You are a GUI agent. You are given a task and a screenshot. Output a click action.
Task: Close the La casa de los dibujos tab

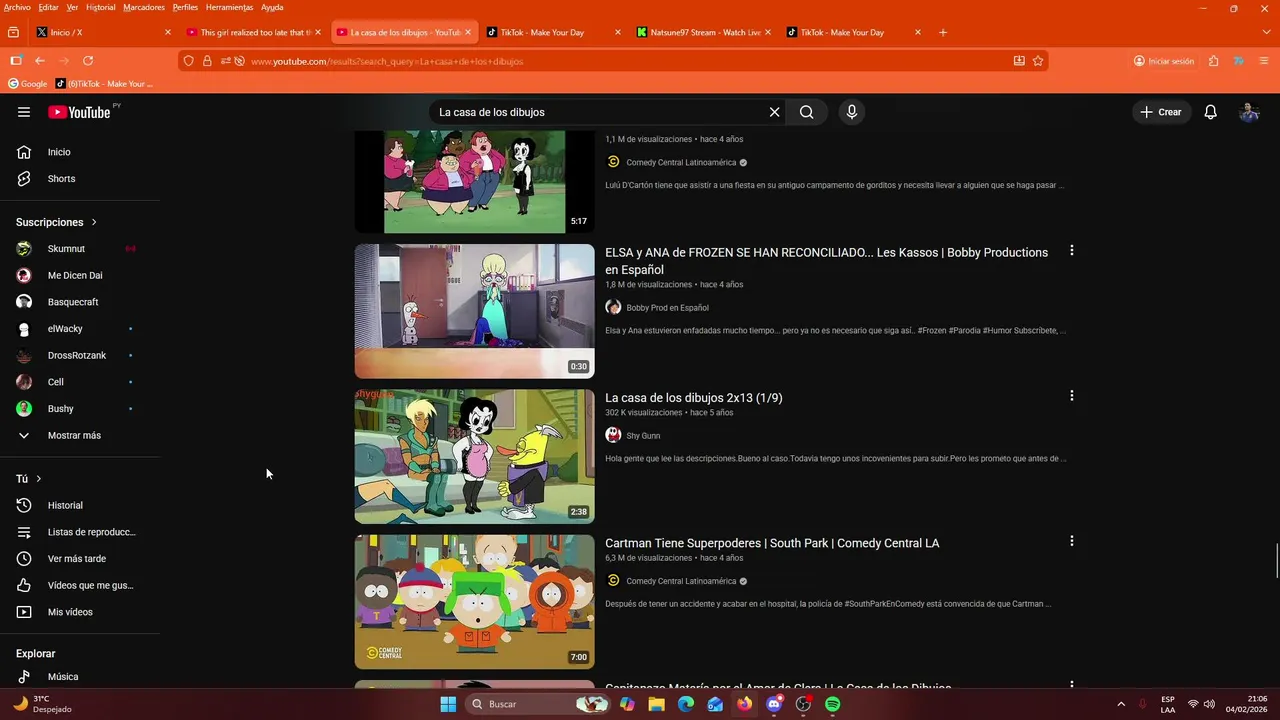[x=468, y=32]
